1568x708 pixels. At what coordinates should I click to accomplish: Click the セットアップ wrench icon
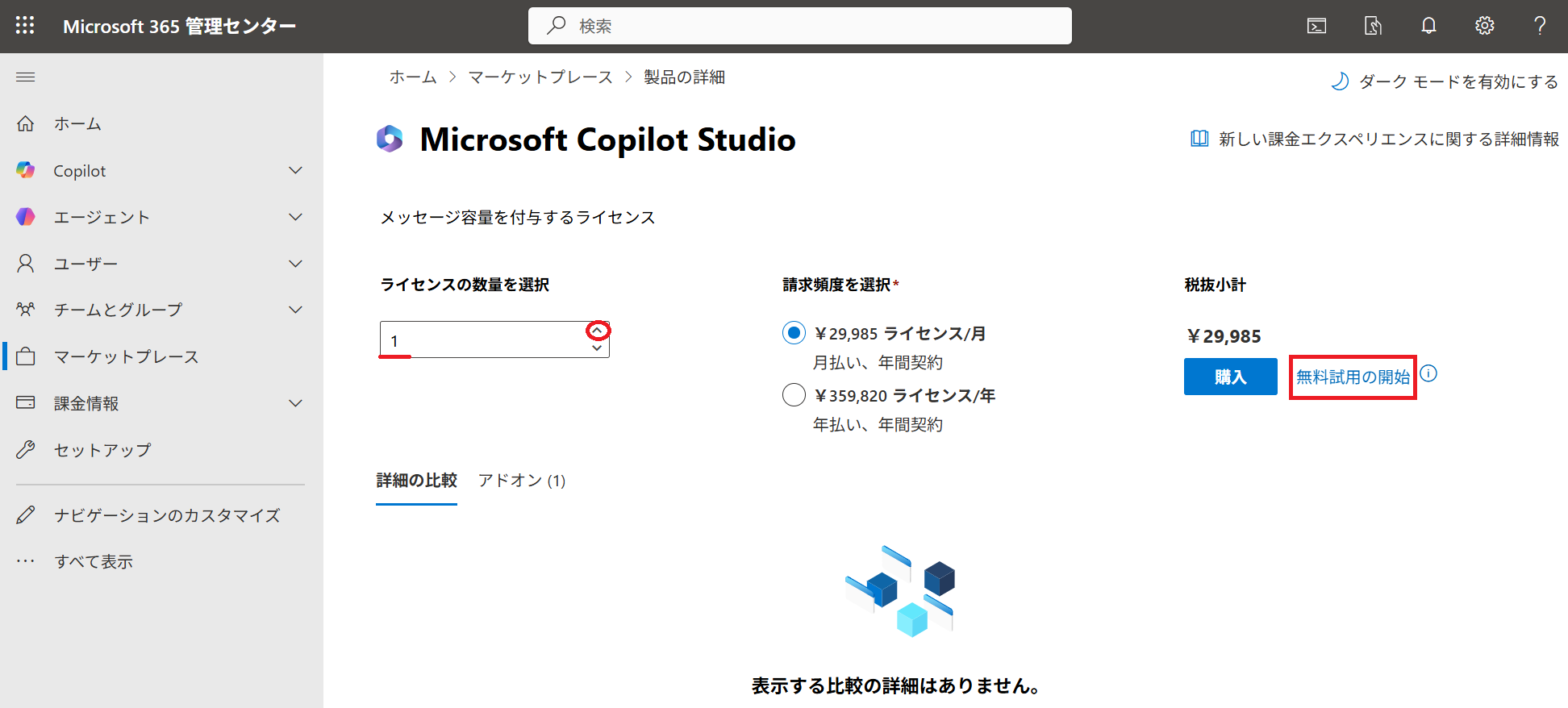(x=26, y=449)
